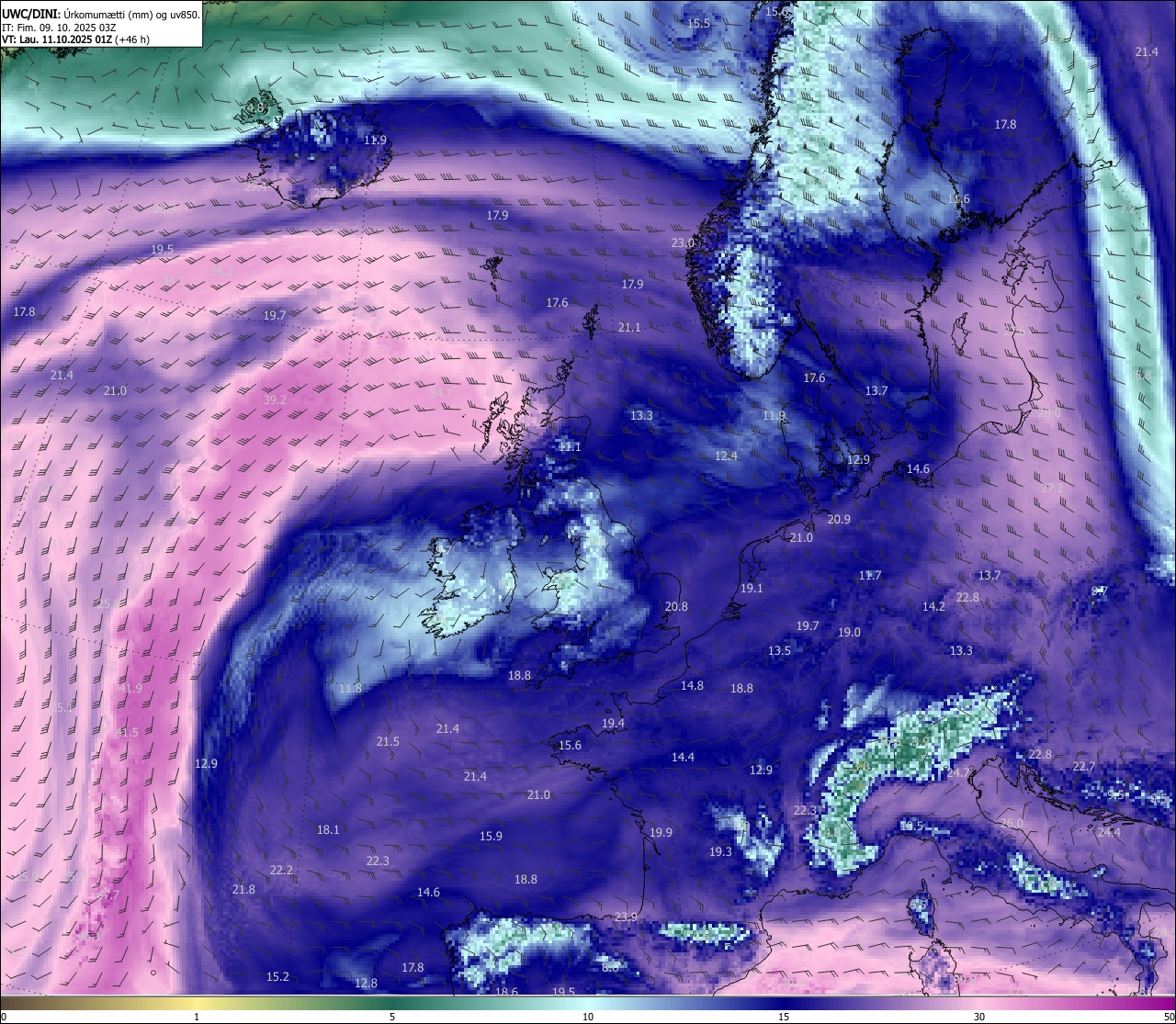Click the 30 label on the color scale
The image size is (1176, 1024).
pyautogui.click(x=979, y=1017)
